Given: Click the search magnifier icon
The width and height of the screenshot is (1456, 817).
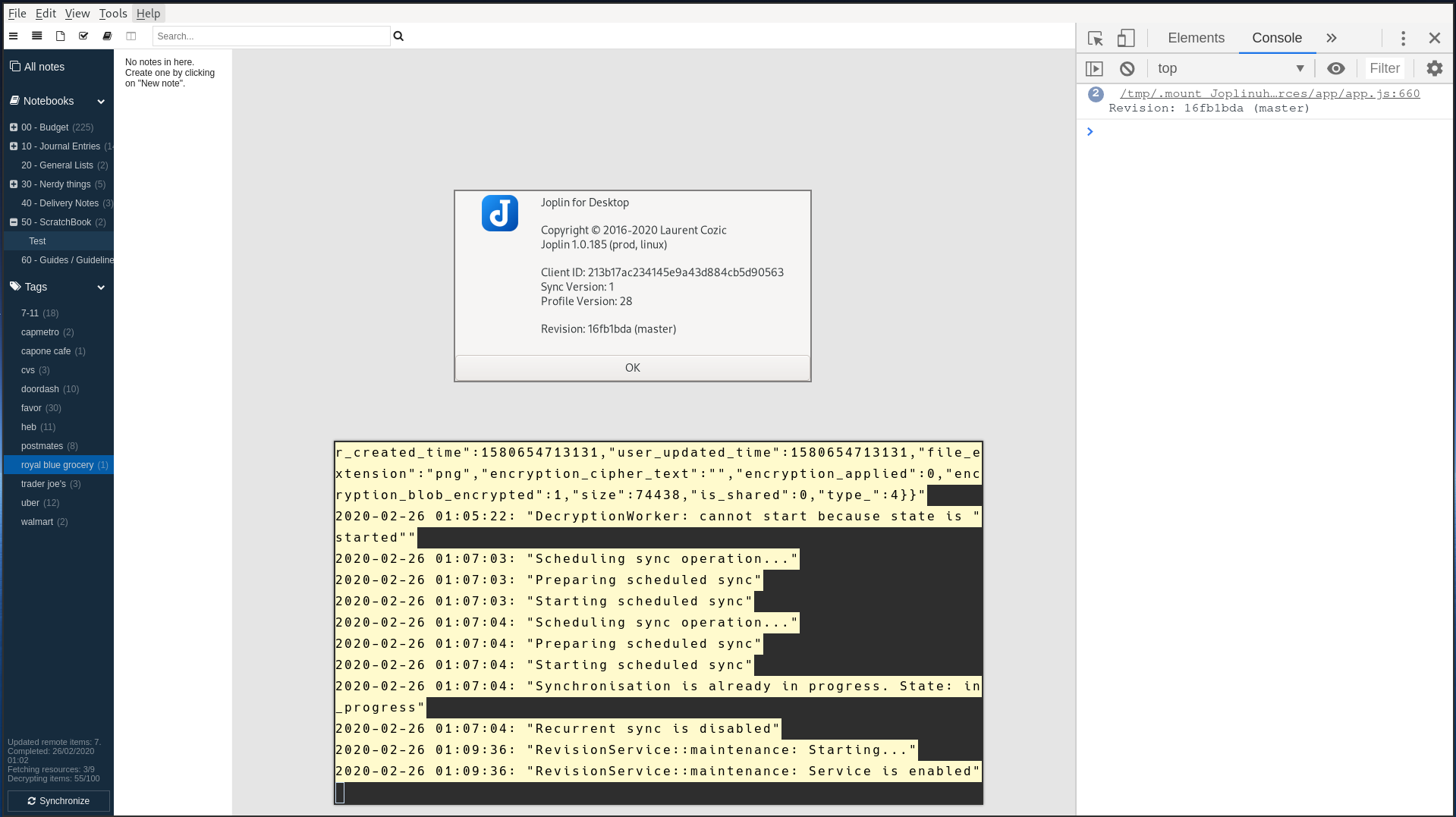Looking at the screenshot, I should click(x=398, y=36).
